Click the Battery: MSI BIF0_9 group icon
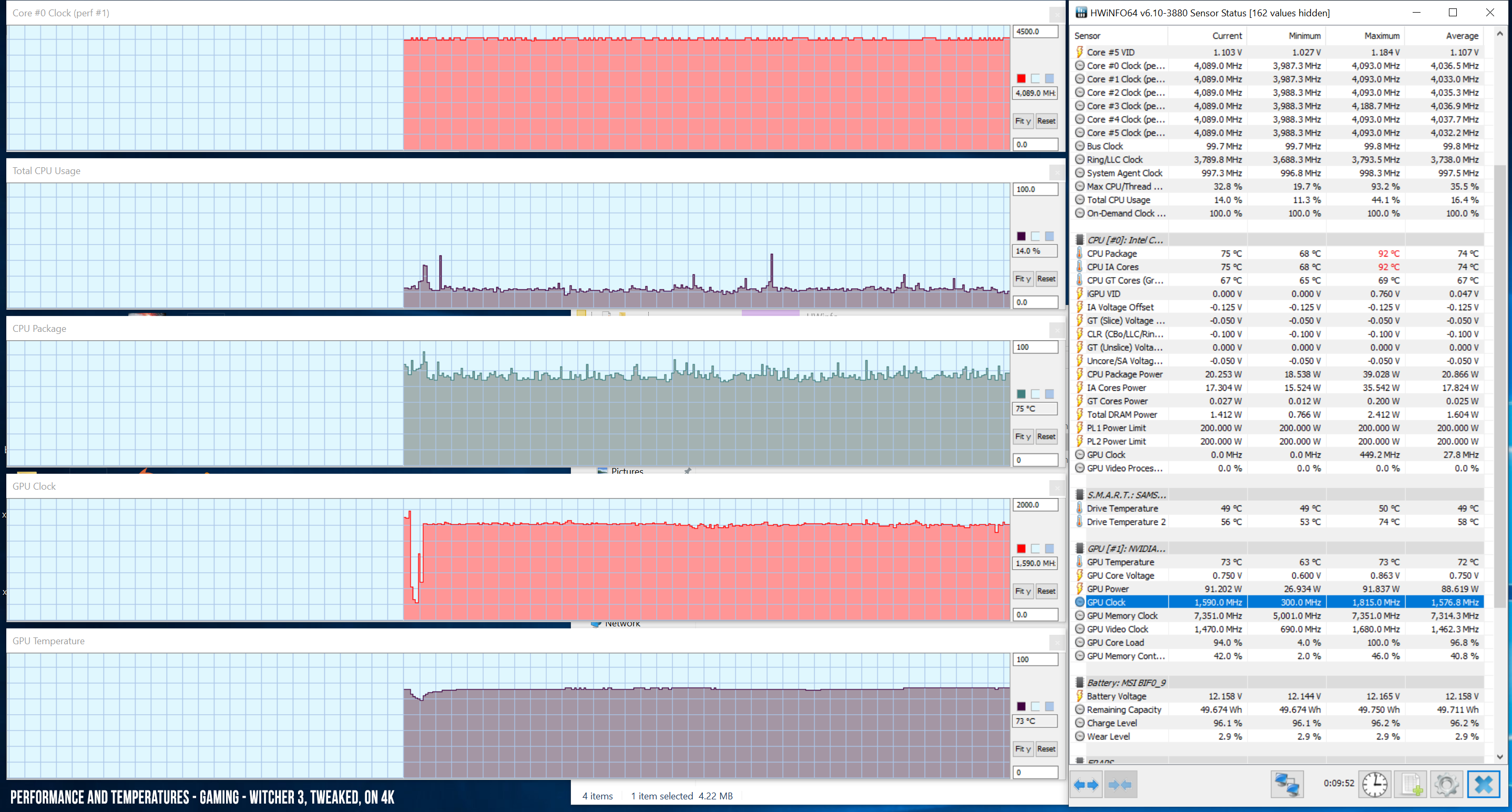The image size is (1512, 812). tap(1079, 682)
